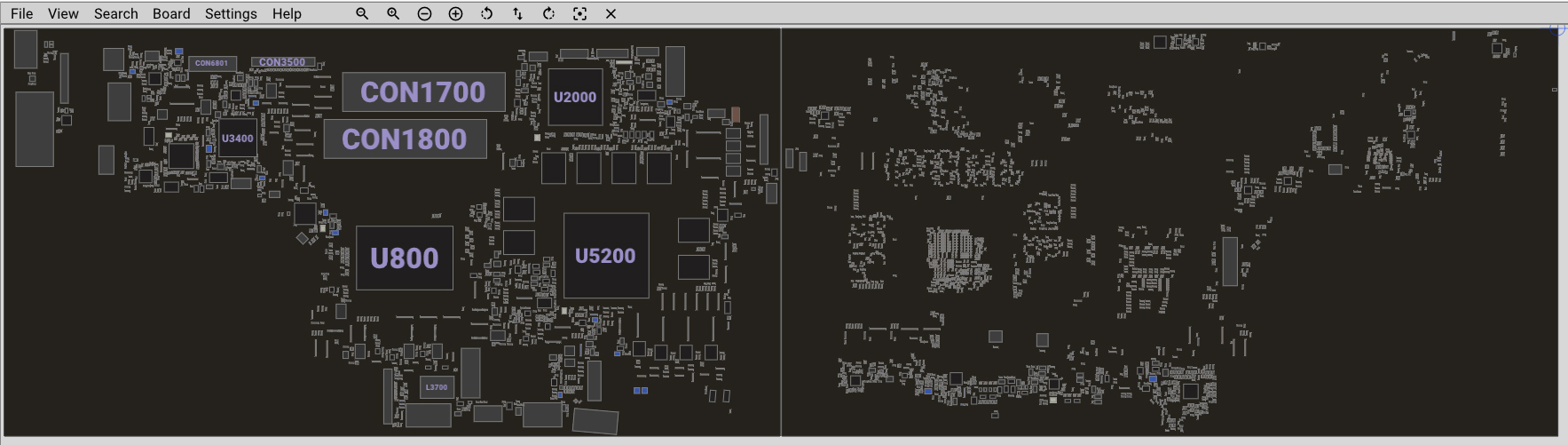Select the CON1800 connector
1568x445 pixels.
click(x=405, y=139)
